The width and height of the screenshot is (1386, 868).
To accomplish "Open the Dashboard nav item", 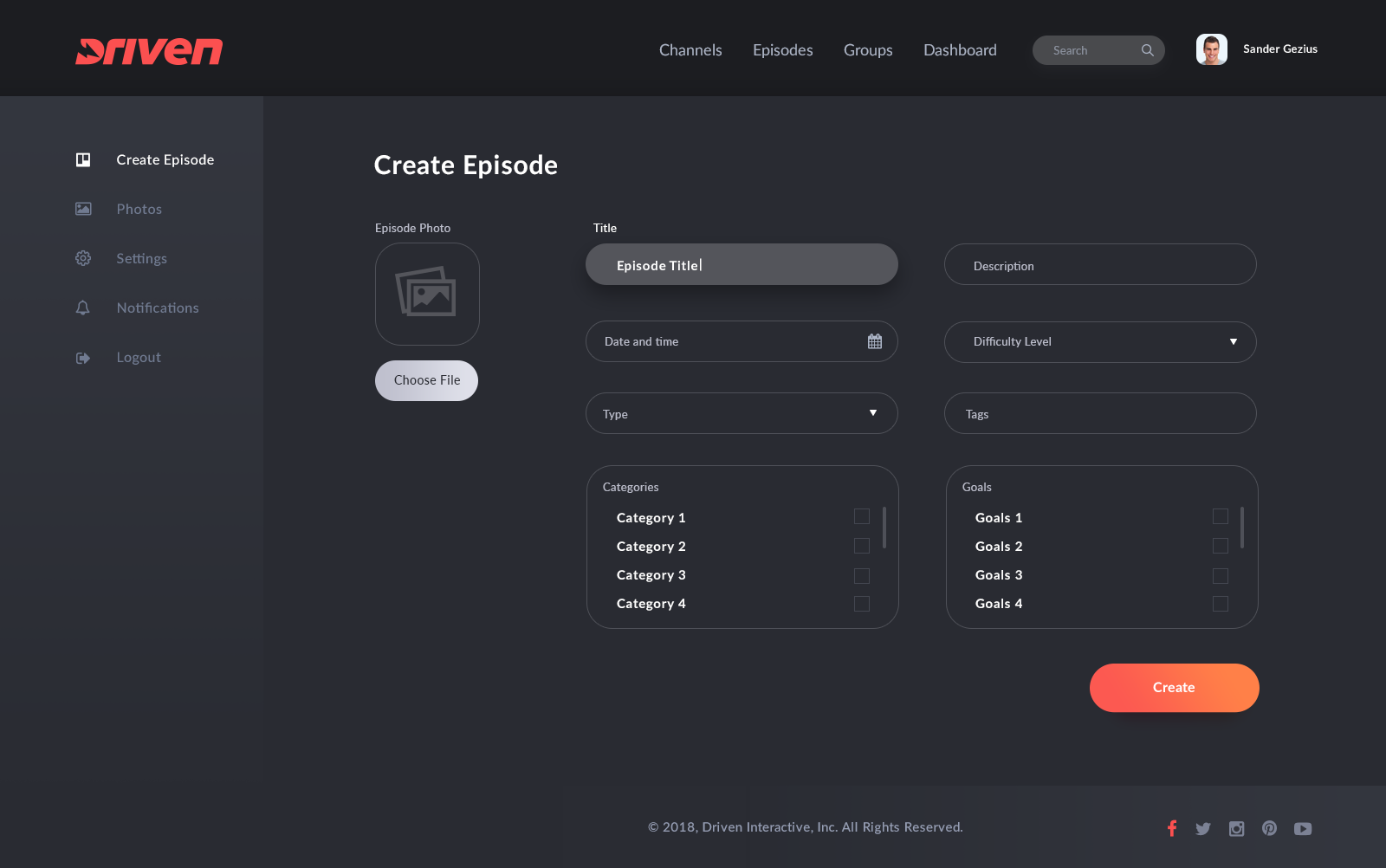I will (x=960, y=50).
